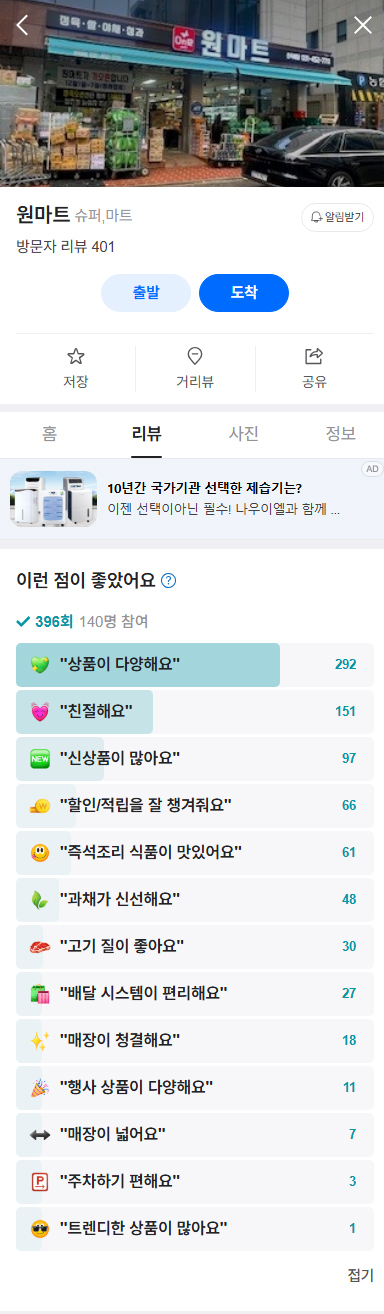Open the 정보 tab
384x1314 pixels.
(x=340, y=434)
